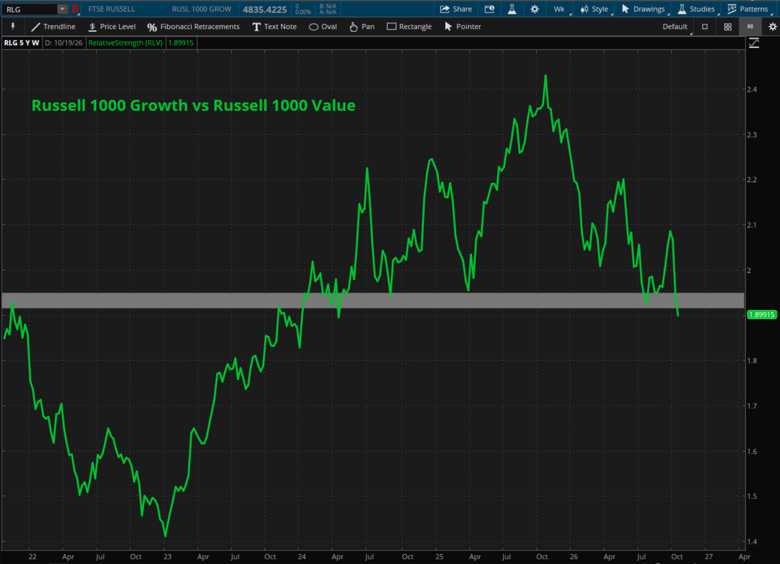Viewport: 780px width, 564px height.
Task: Open the Patterns menu
Action: tap(748, 9)
